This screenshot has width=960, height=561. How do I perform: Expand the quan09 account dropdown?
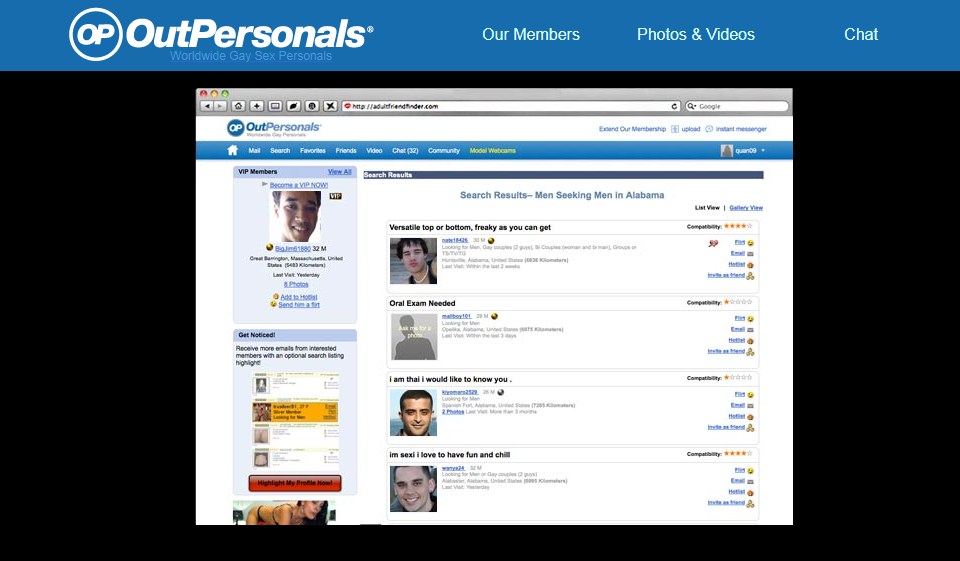pyautogui.click(x=763, y=151)
